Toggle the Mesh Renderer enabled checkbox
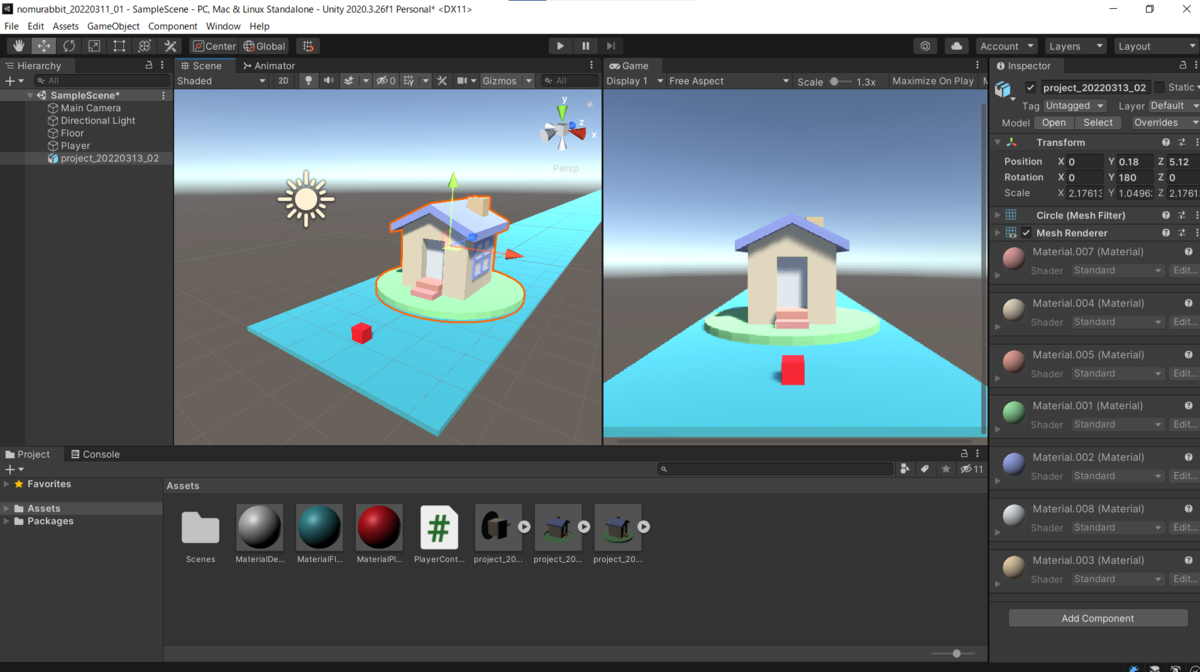The width and height of the screenshot is (1200, 672). tap(1026, 233)
